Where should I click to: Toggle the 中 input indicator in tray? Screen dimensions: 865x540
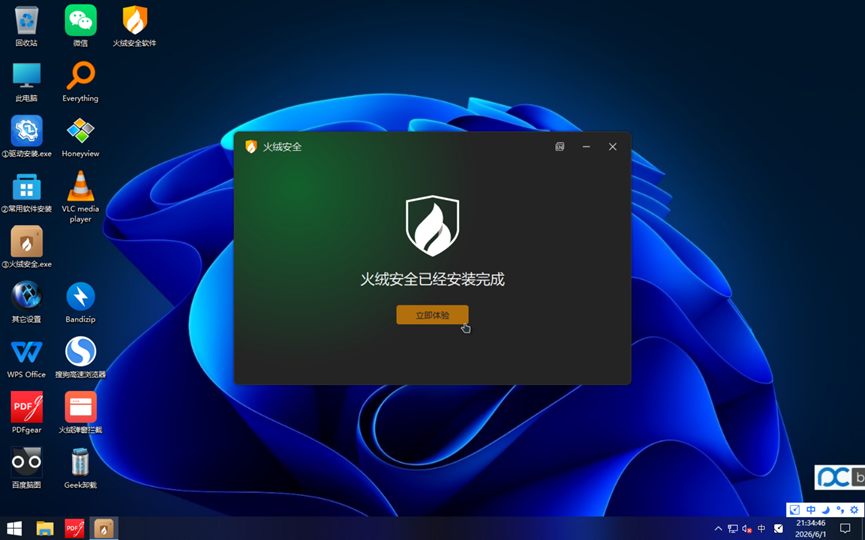[762, 528]
